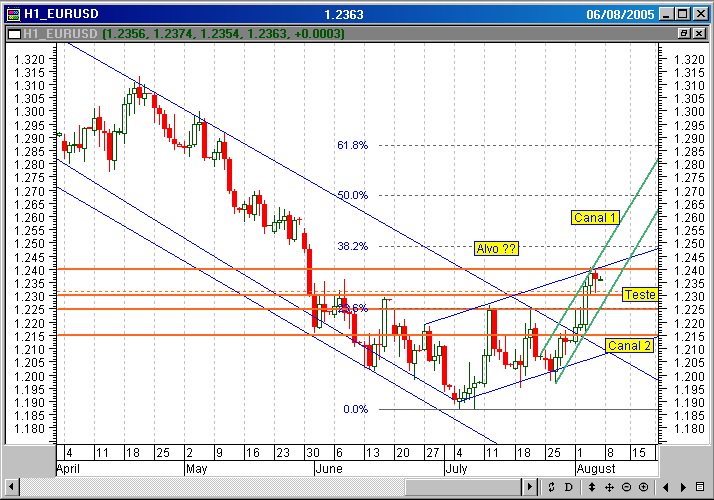
Task: Click the '18' date tick in April
Action: pyautogui.click(x=133, y=453)
